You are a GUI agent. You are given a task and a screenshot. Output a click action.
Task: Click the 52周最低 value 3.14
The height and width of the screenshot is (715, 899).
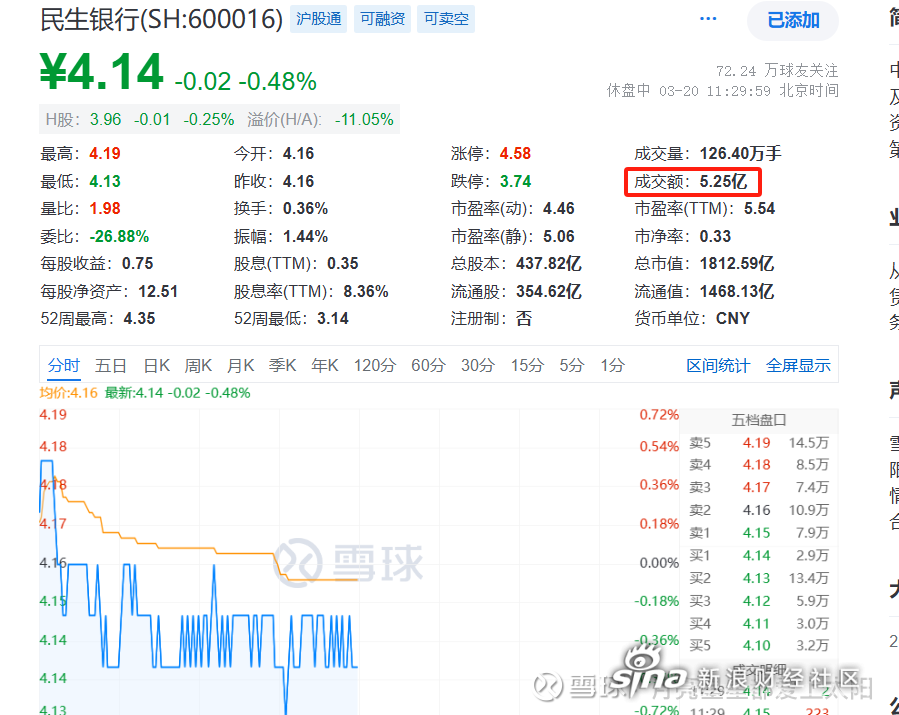(x=333, y=319)
